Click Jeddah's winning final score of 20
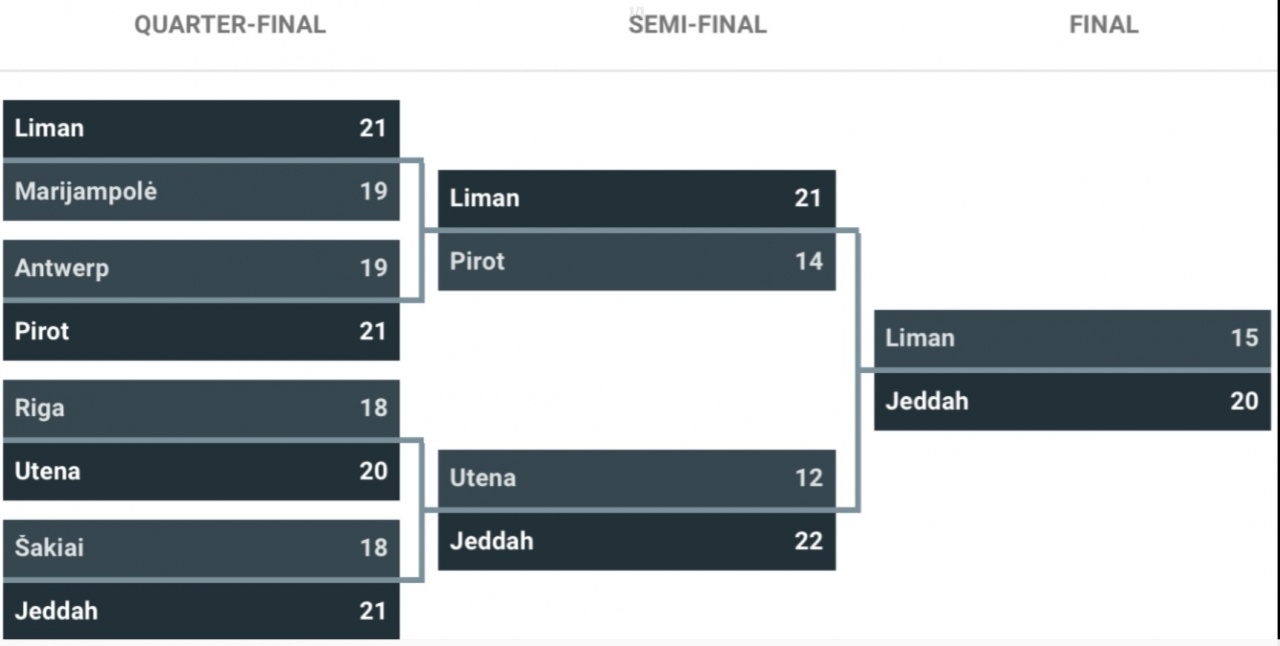The height and width of the screenshot is (646, 1280). 1244,401
